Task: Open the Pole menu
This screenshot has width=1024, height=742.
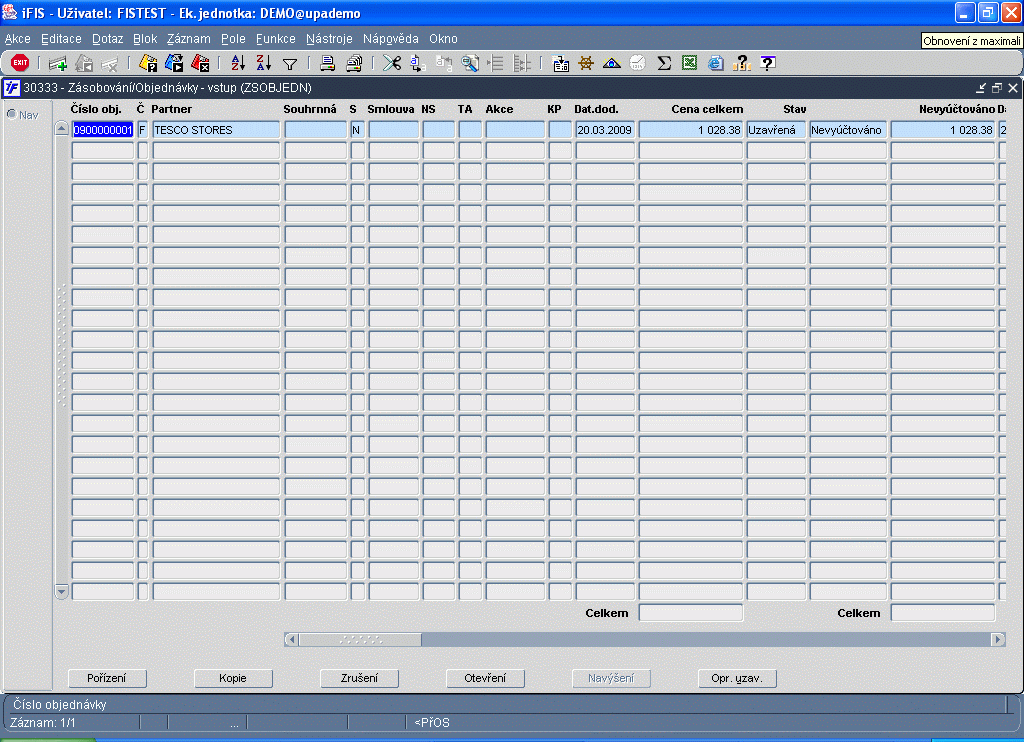Action: pos(233,39)
